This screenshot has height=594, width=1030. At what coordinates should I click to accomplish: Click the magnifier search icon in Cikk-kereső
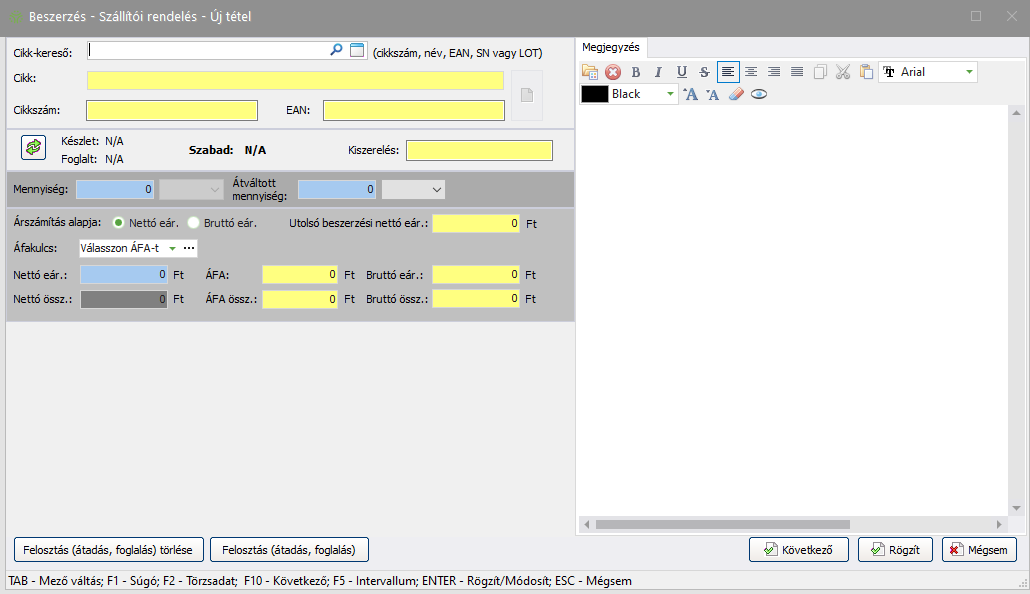[336, 50]
